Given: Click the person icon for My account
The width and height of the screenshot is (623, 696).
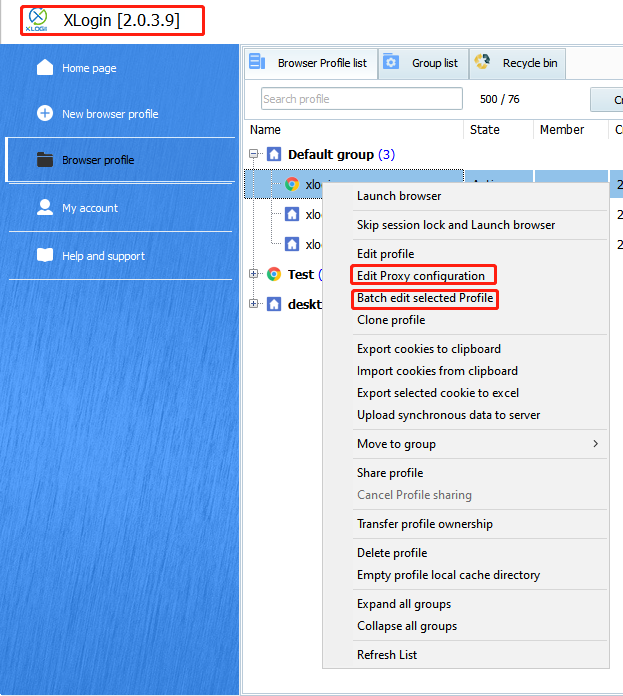Looking at the screenshot, I should [x=45, y=207].
